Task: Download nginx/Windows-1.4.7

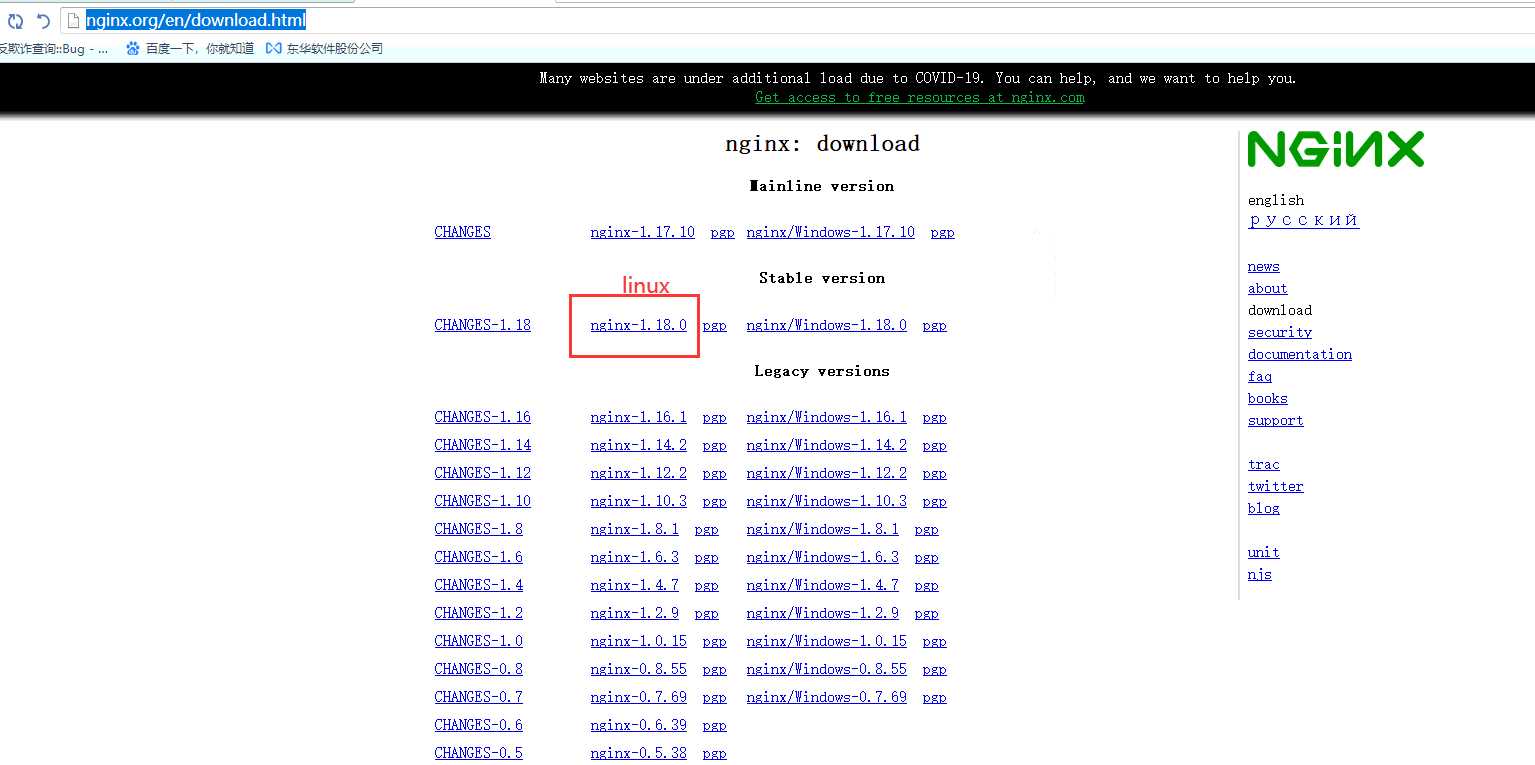Action: 822,585
